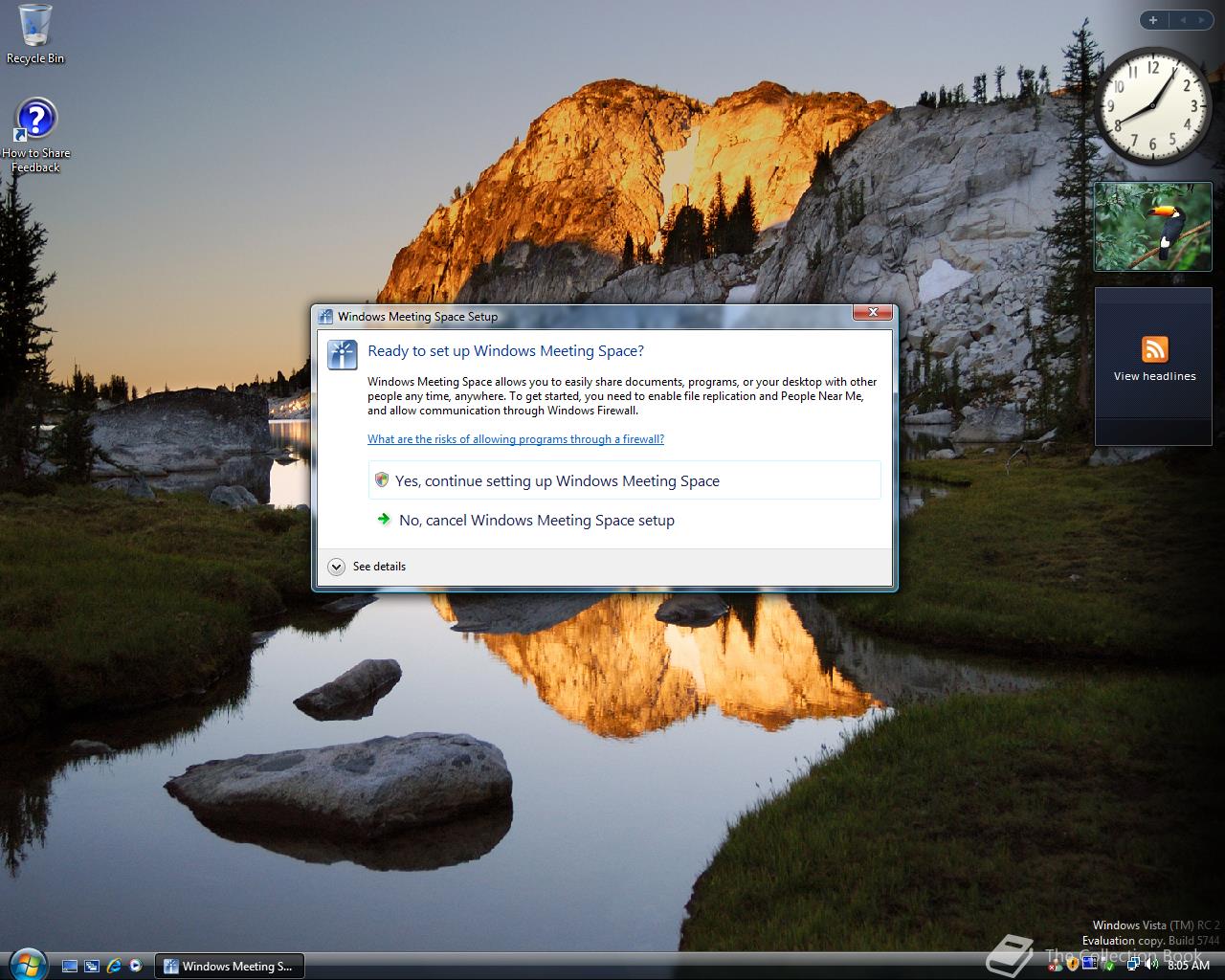This screenshot has width=1225, height=980.
Task: Launch Internet Explorer from quick launch
Action: pos(114,966)
